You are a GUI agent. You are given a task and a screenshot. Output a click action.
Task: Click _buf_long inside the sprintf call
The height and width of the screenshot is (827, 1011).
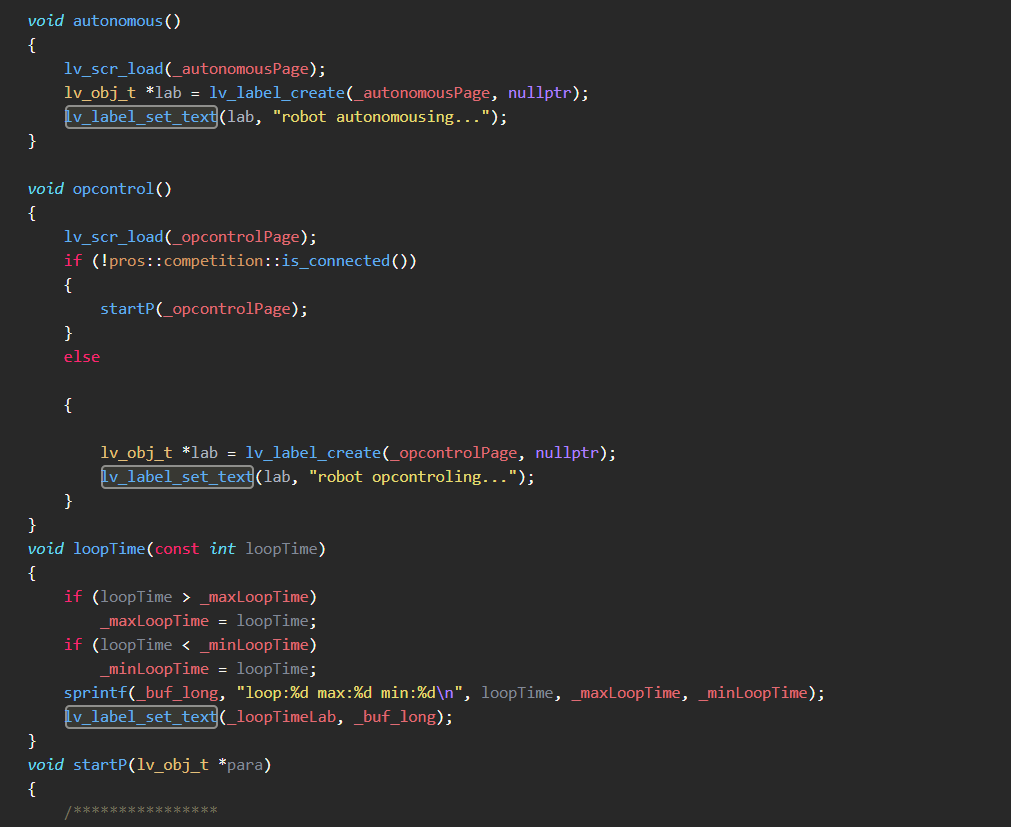(177, 693)
